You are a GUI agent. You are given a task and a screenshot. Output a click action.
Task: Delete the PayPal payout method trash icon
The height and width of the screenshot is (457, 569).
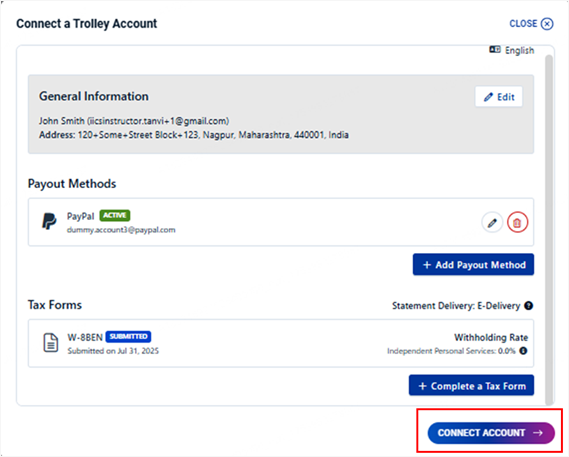tap(517, 223)
